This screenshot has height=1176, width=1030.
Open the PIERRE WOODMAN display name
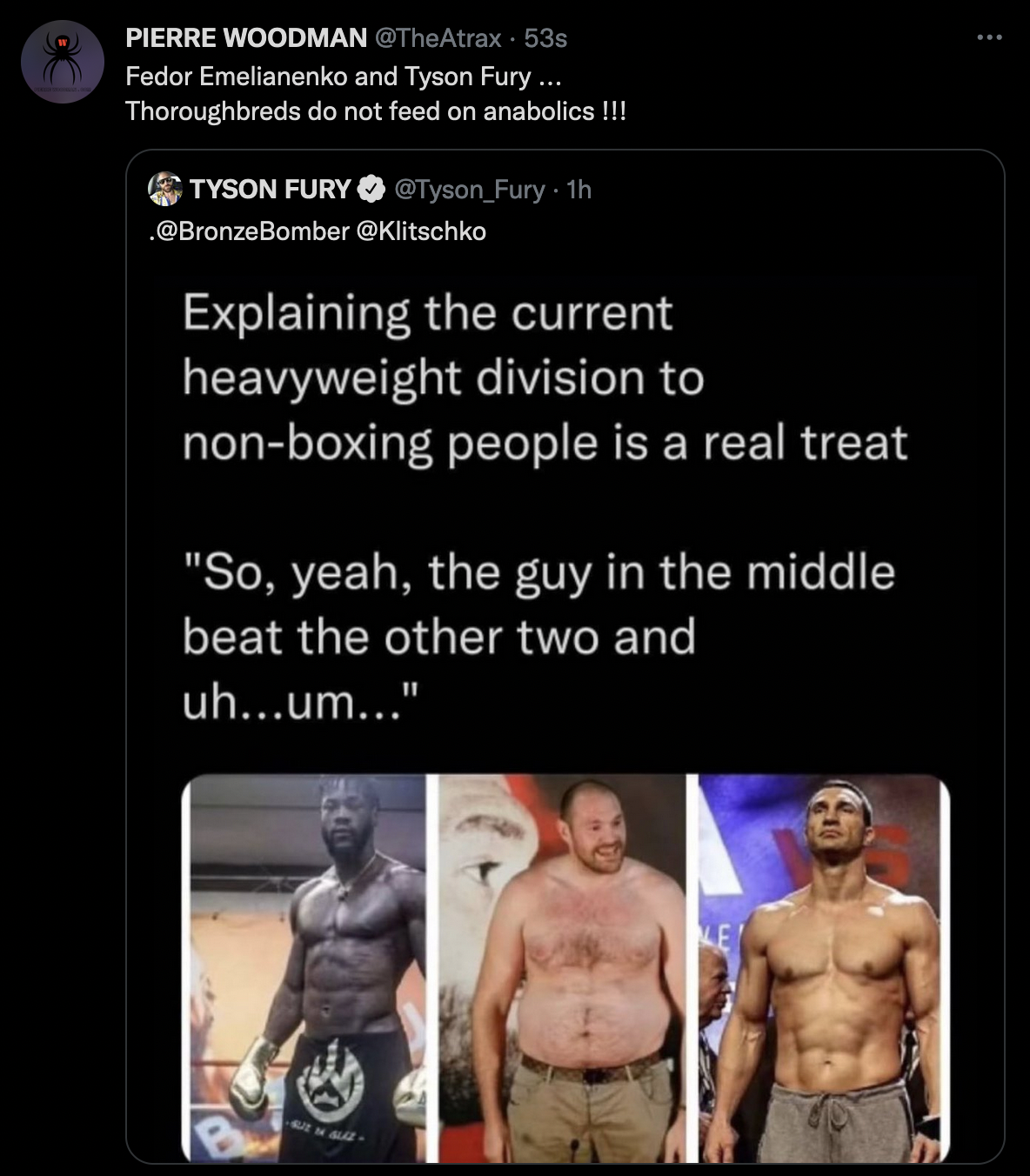coord(246,37)
